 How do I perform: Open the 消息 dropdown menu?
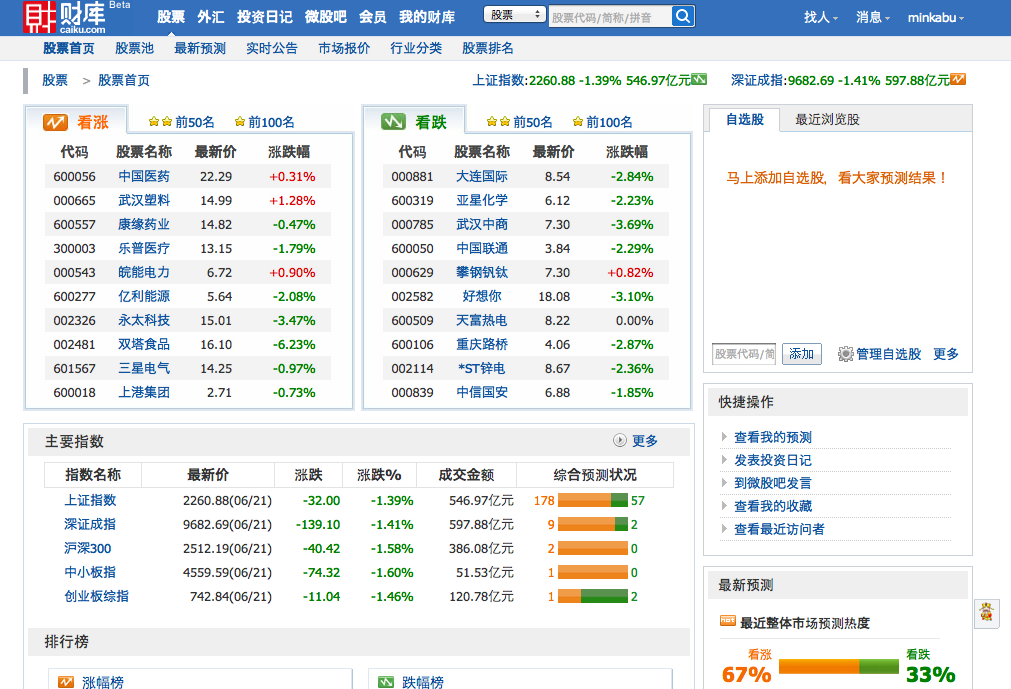click(873, 17)
